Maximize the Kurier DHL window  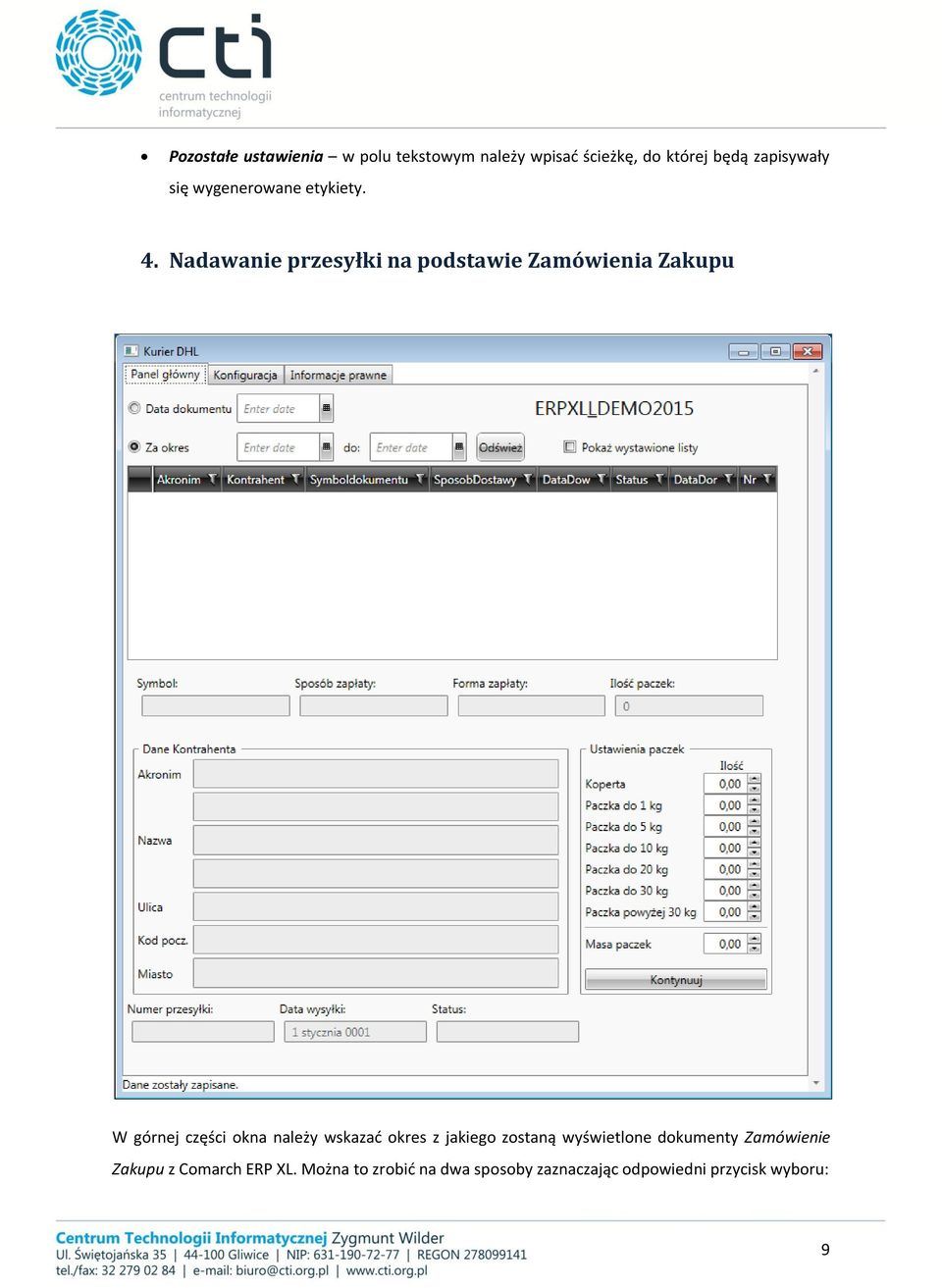click(x=775, y=351)
